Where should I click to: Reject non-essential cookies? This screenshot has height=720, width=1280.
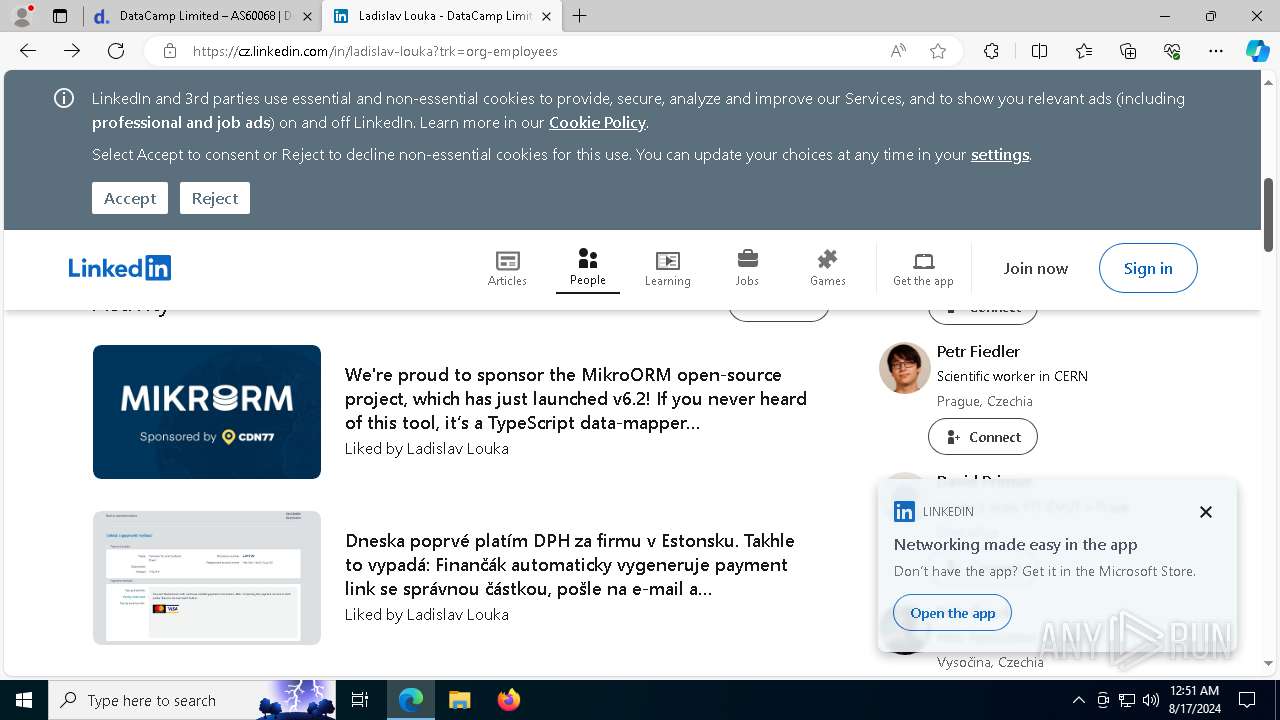coord(215,198)
